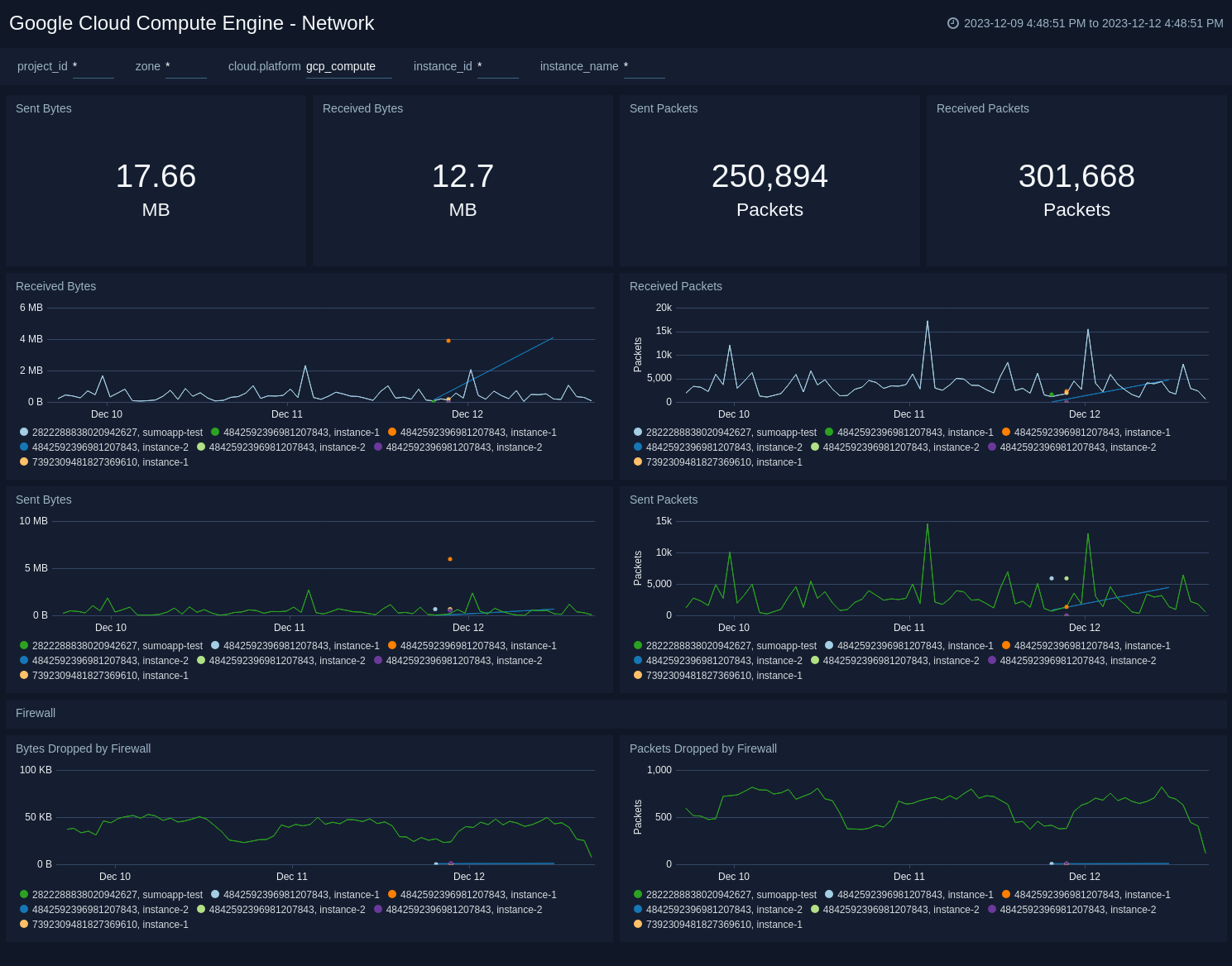
Task: Toggle dark blue instance-2 series in Received Packets legend
Action: point(718,447)
